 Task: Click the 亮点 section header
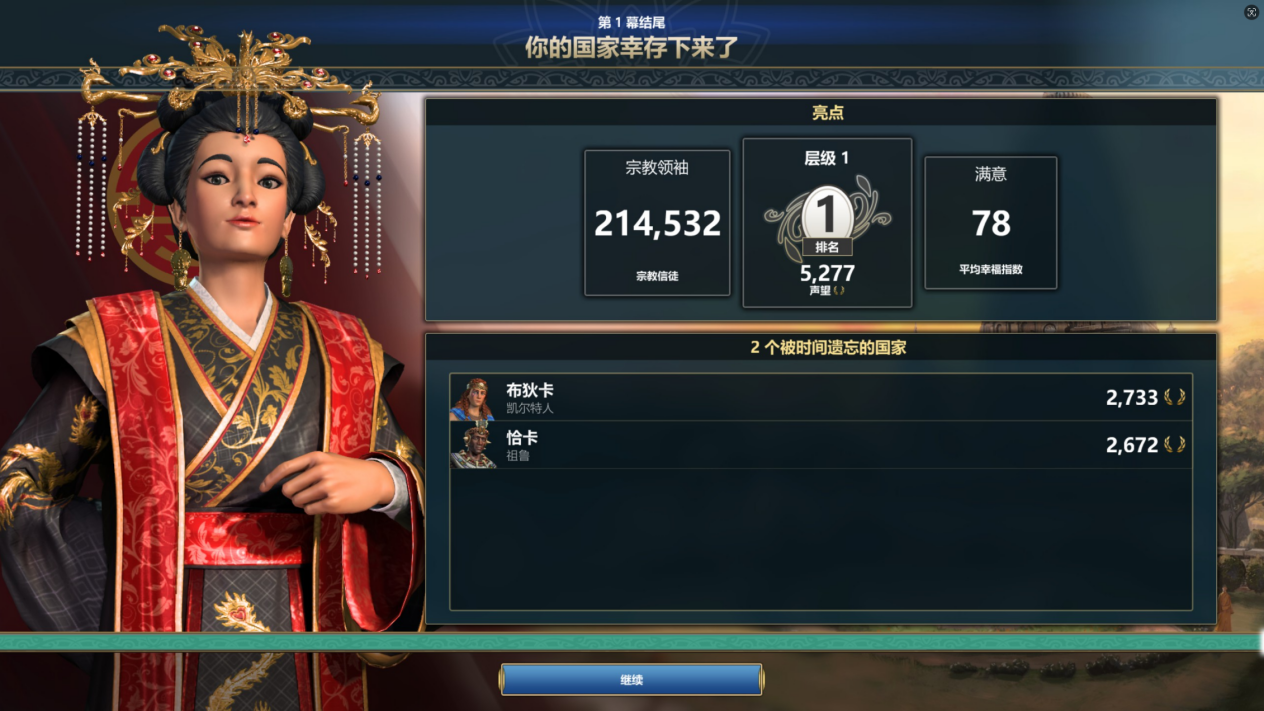click(827, 113)
